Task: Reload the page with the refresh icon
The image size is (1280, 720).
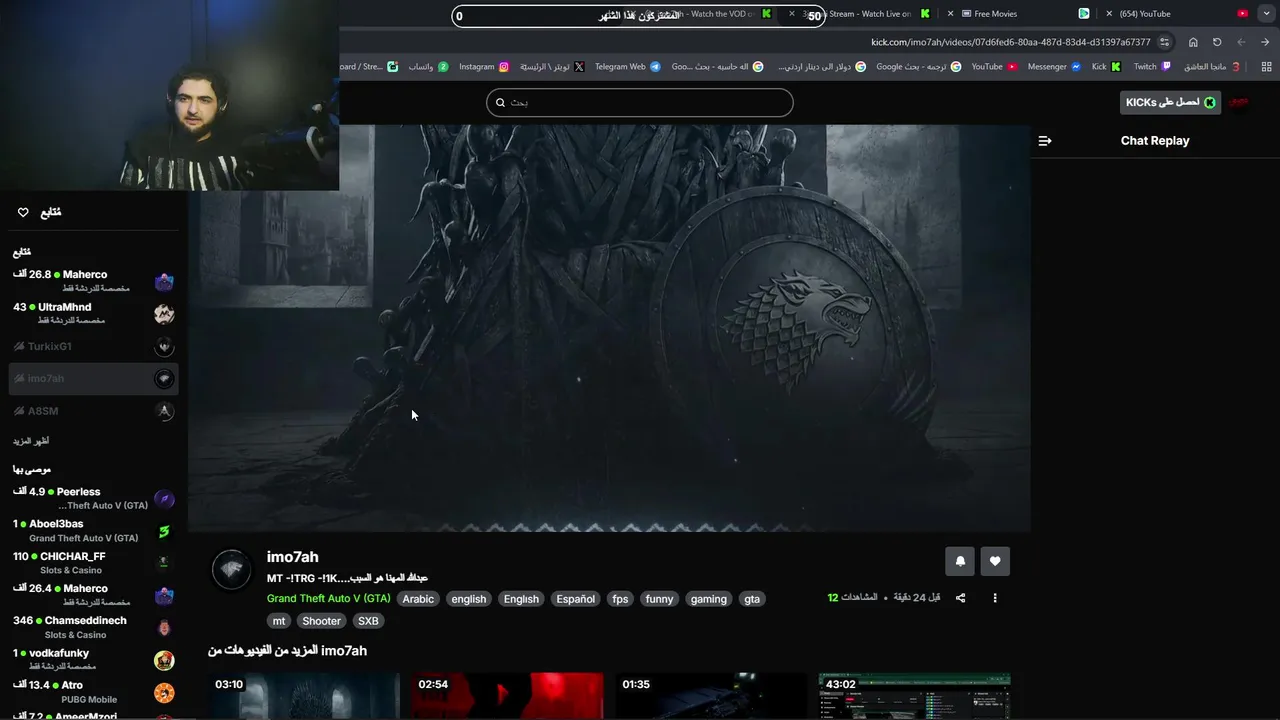Action: tap(1217, 42)
